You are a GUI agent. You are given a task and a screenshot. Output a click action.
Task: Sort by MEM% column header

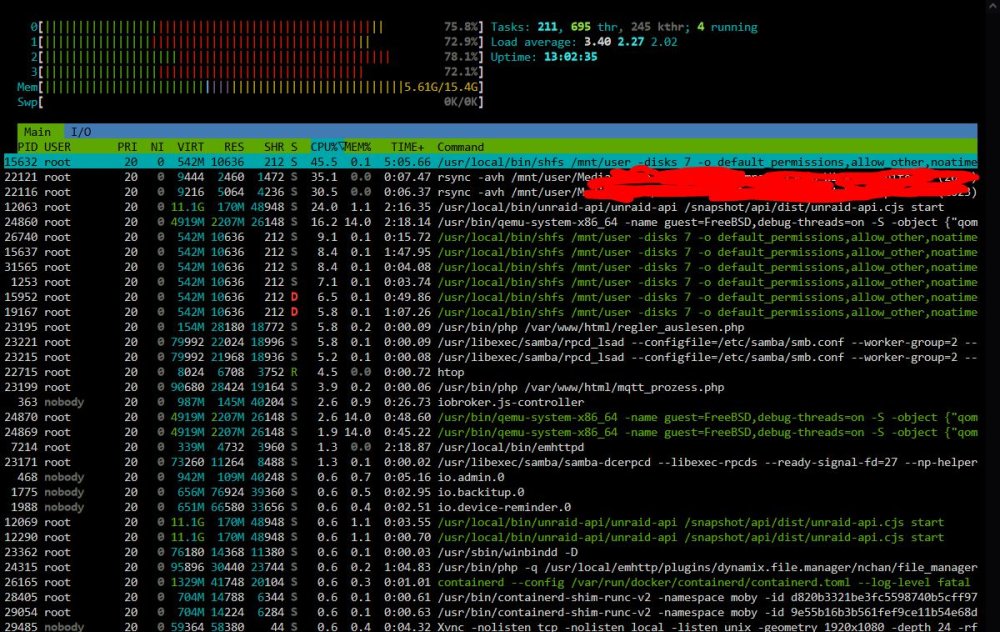[357, 147]
